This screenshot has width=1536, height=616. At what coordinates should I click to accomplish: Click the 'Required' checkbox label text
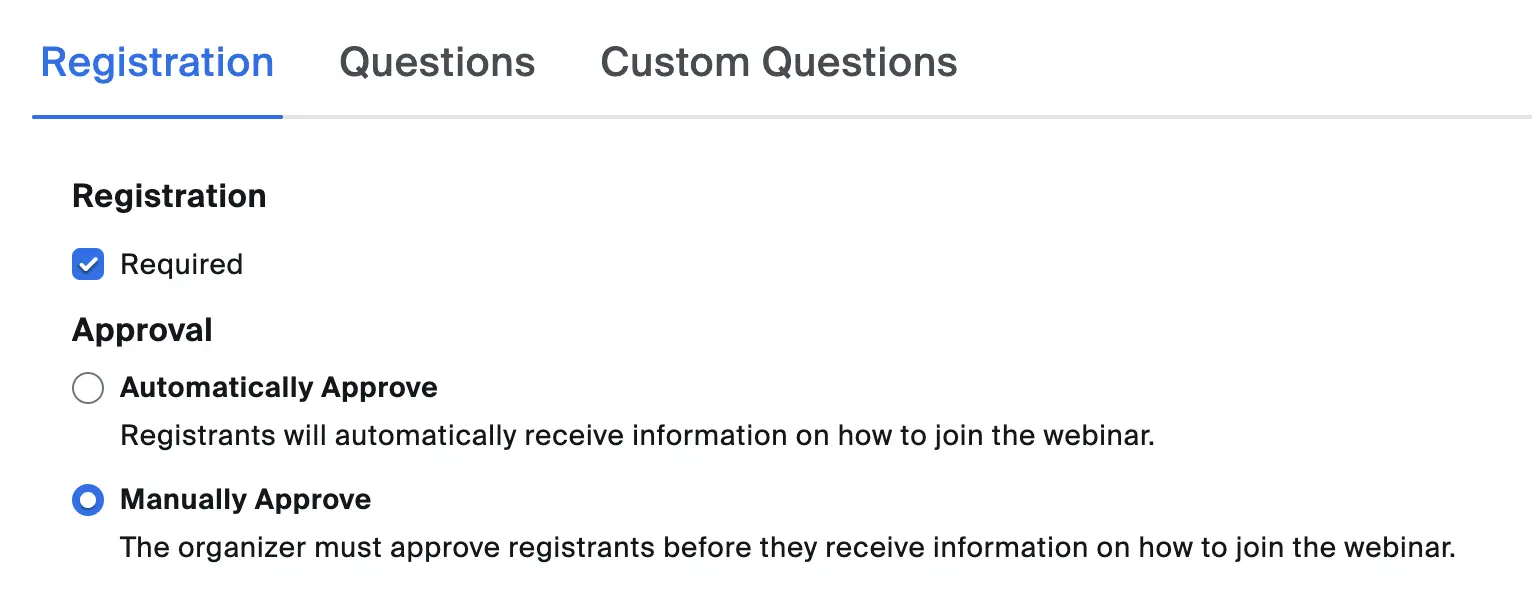pos(181,265)
